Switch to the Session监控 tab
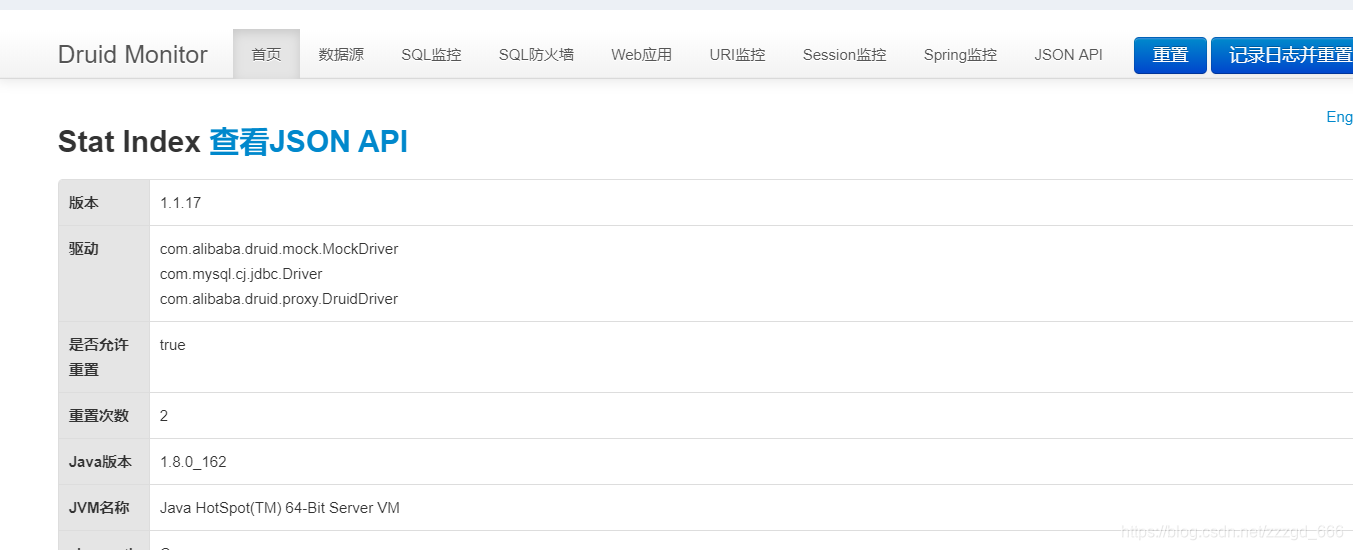The width and height of the screenshot is (1353, 550). tap(844, 54)
